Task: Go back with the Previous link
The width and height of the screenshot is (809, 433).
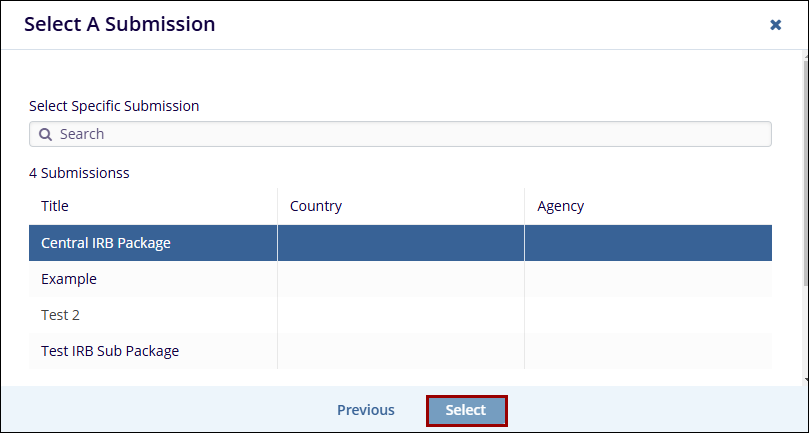Action: click(366, 410)
